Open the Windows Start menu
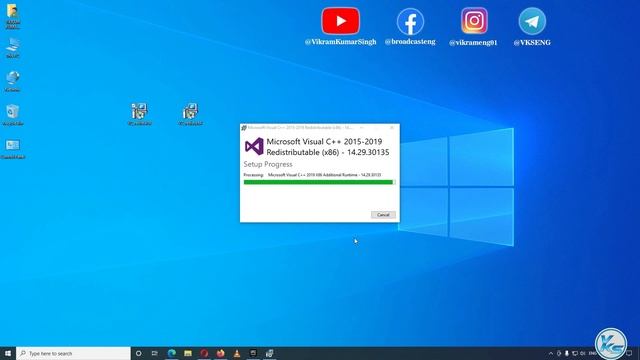640x360 pixels. 8,353
